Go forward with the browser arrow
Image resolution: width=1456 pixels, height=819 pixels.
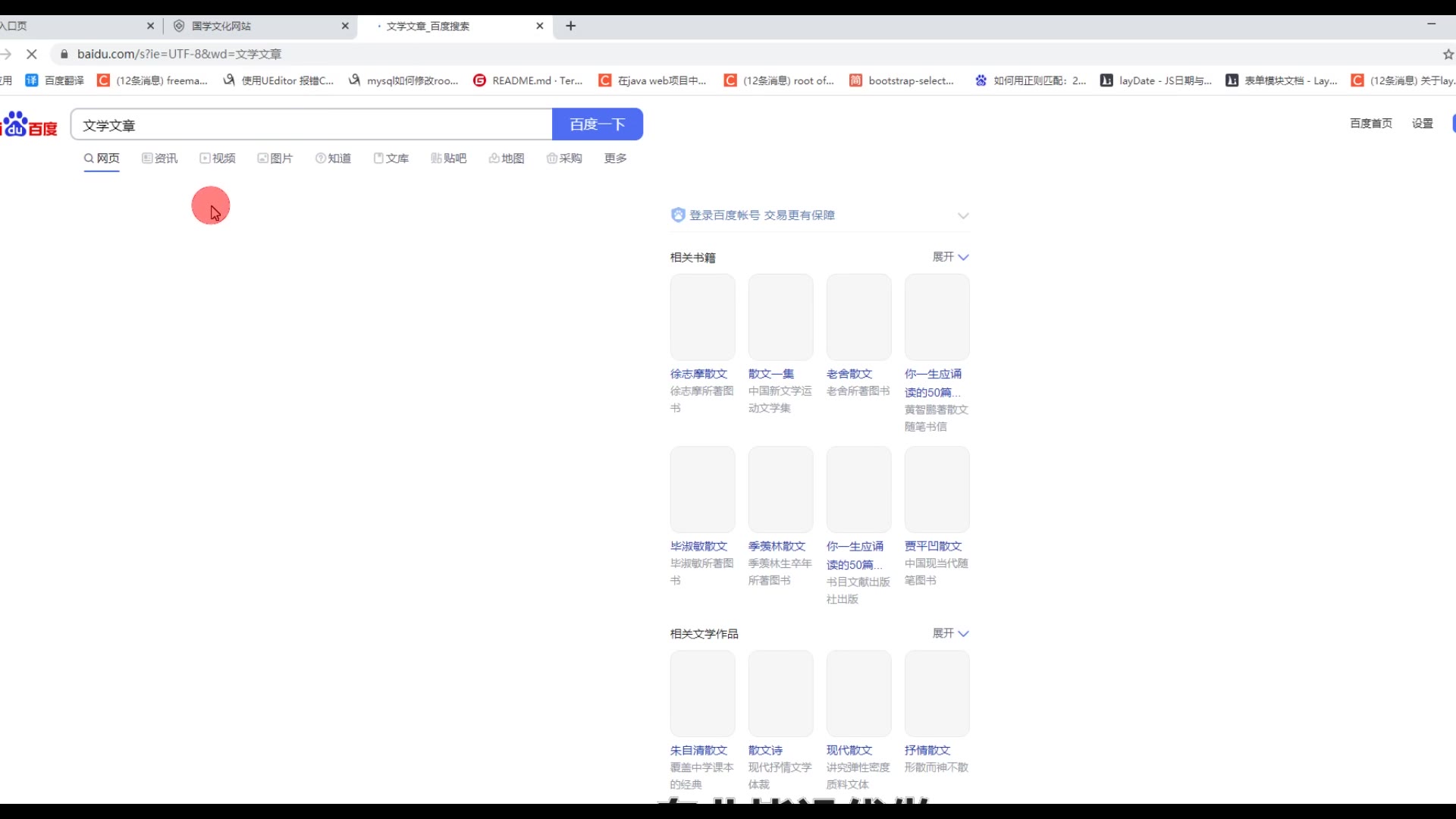coord(6,54)
